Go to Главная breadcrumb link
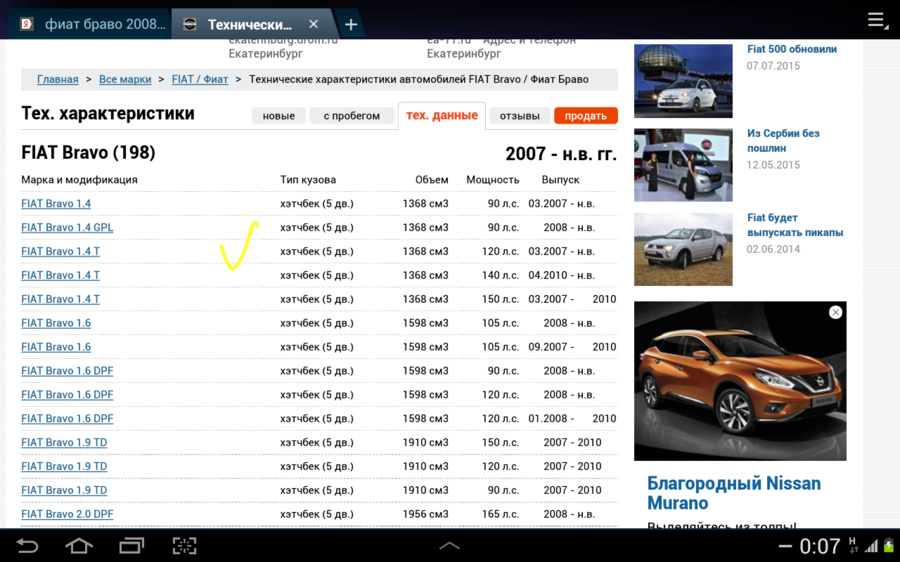Viewport: 900px width, 562px height. pyautogui.click(x=57, y=79)
